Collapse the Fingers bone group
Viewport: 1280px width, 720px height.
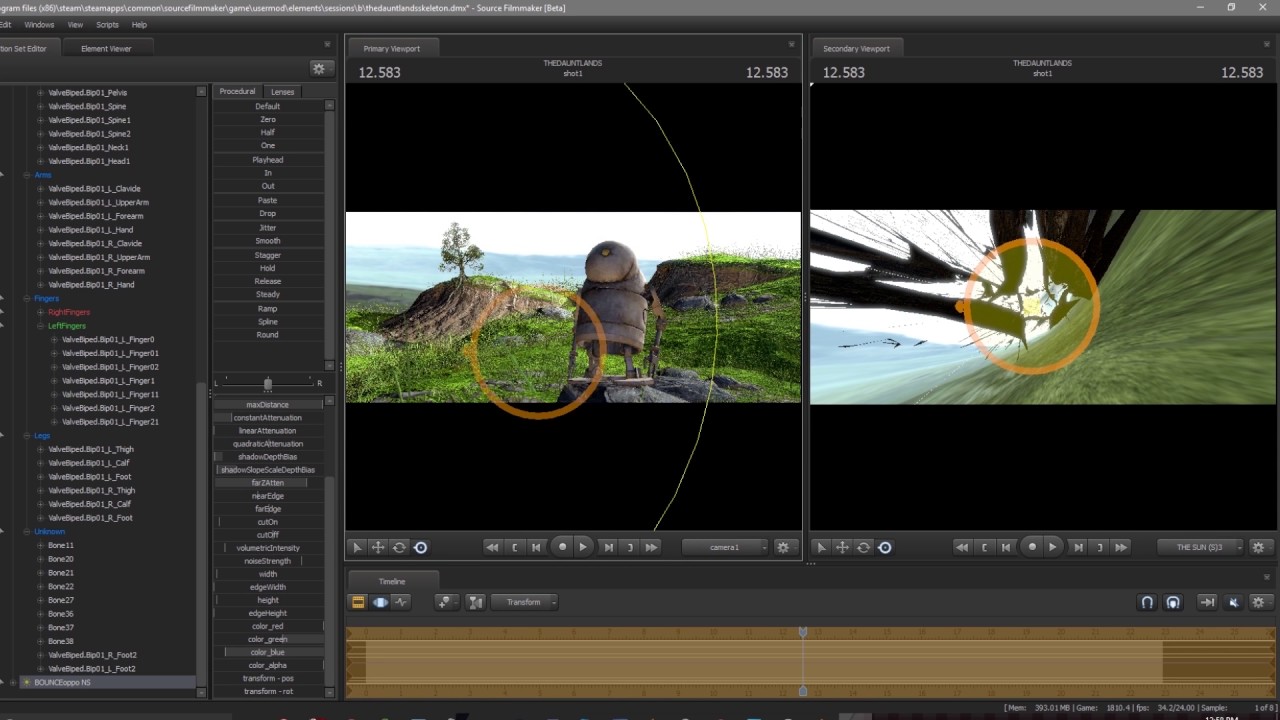(x=27, y=298)
